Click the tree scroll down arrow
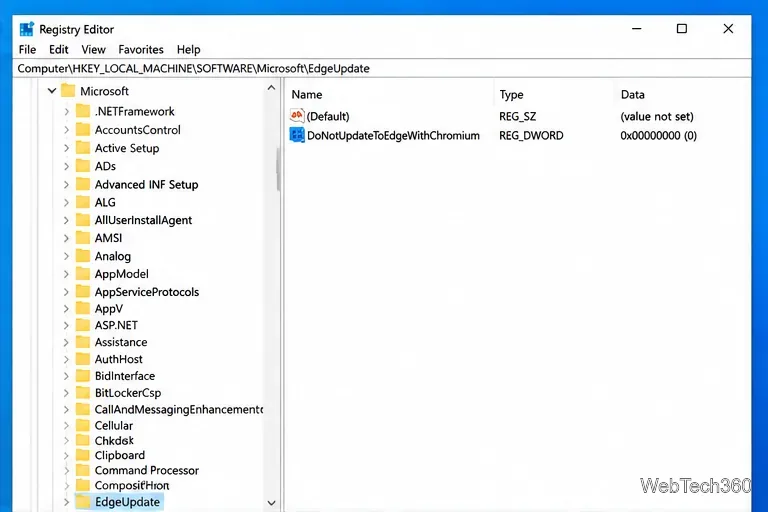Screen dimensions: 768x512 pos(271,503)
